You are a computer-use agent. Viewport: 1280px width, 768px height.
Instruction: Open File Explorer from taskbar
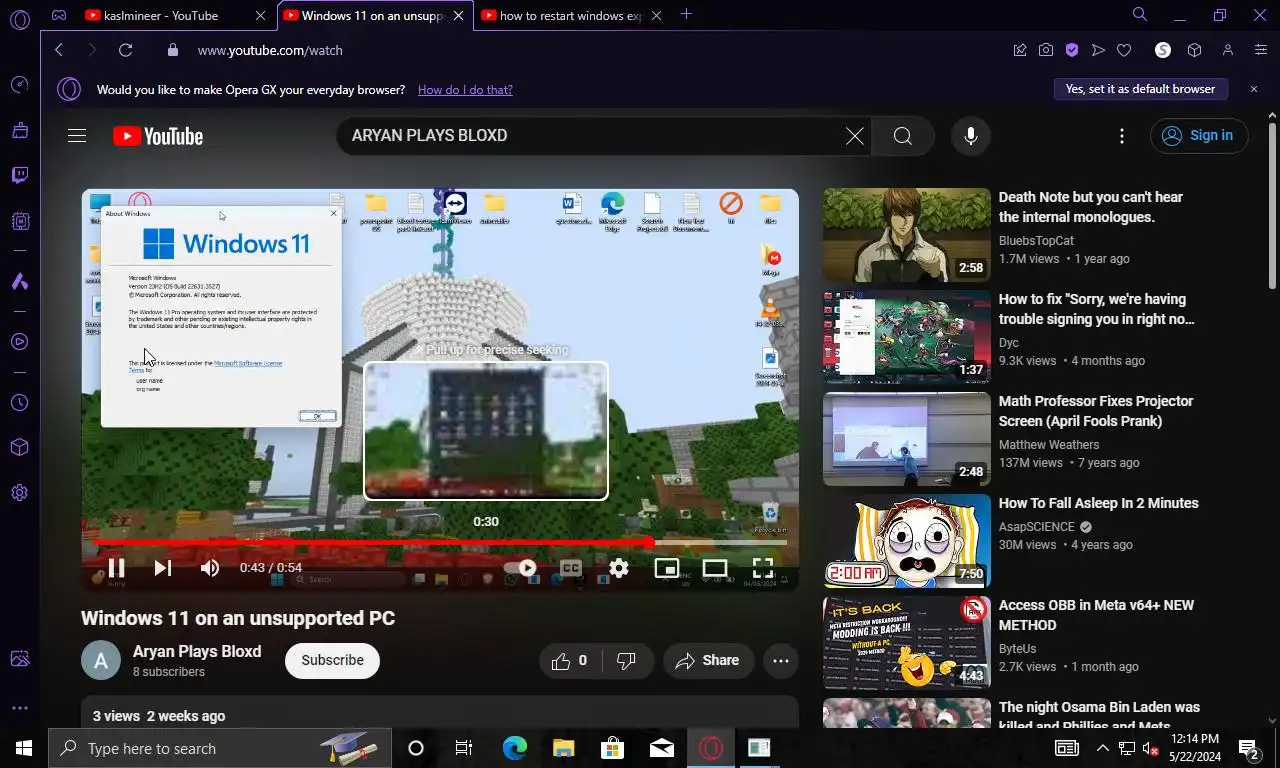click(563, 748)
